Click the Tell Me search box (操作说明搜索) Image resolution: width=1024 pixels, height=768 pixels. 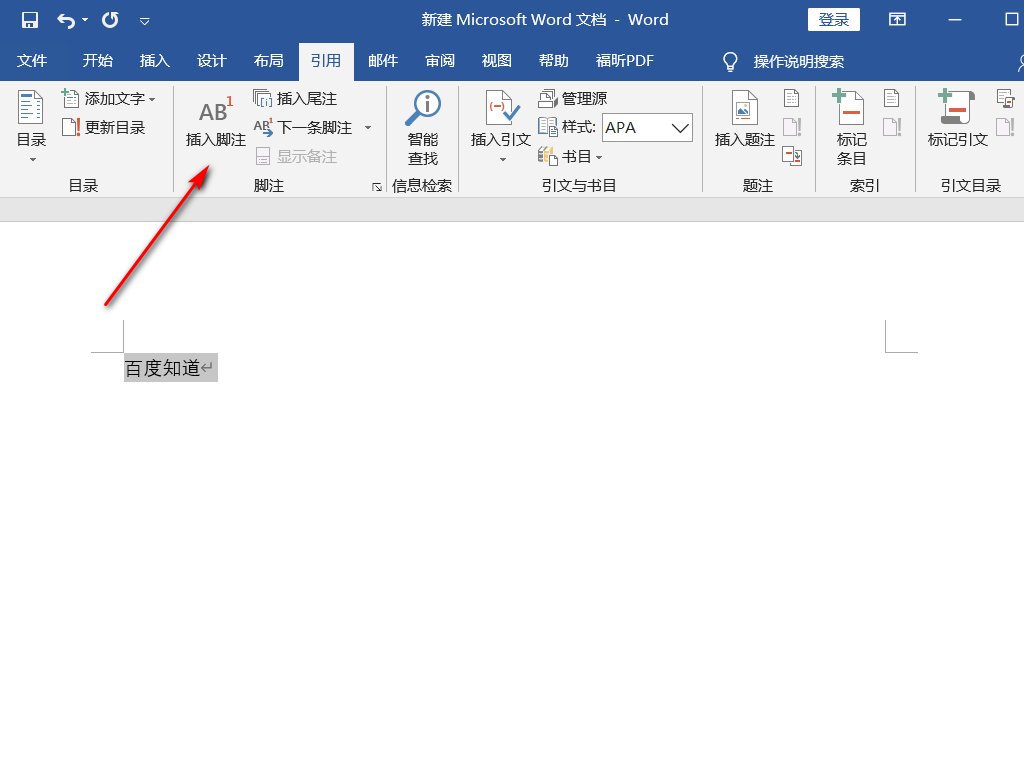click(798, 62)
